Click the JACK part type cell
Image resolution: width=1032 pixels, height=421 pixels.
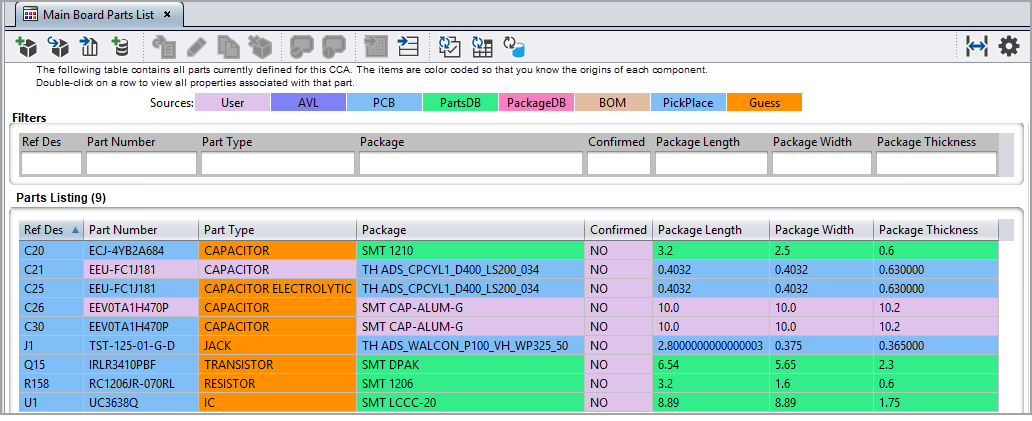pos(277,345)
